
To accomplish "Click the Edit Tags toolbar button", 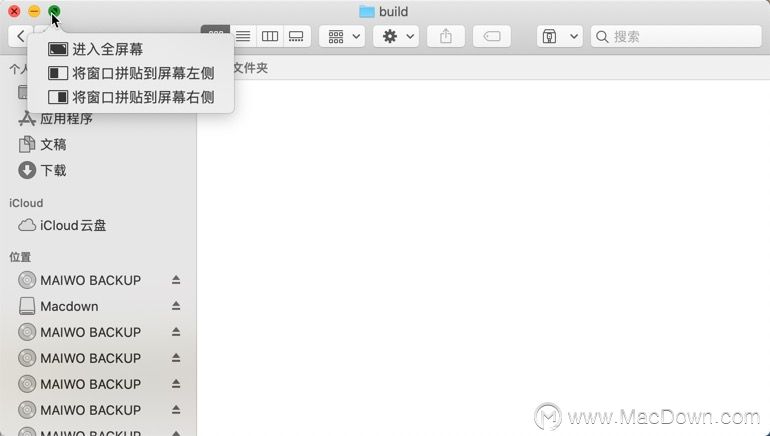I will click(492, 36).
